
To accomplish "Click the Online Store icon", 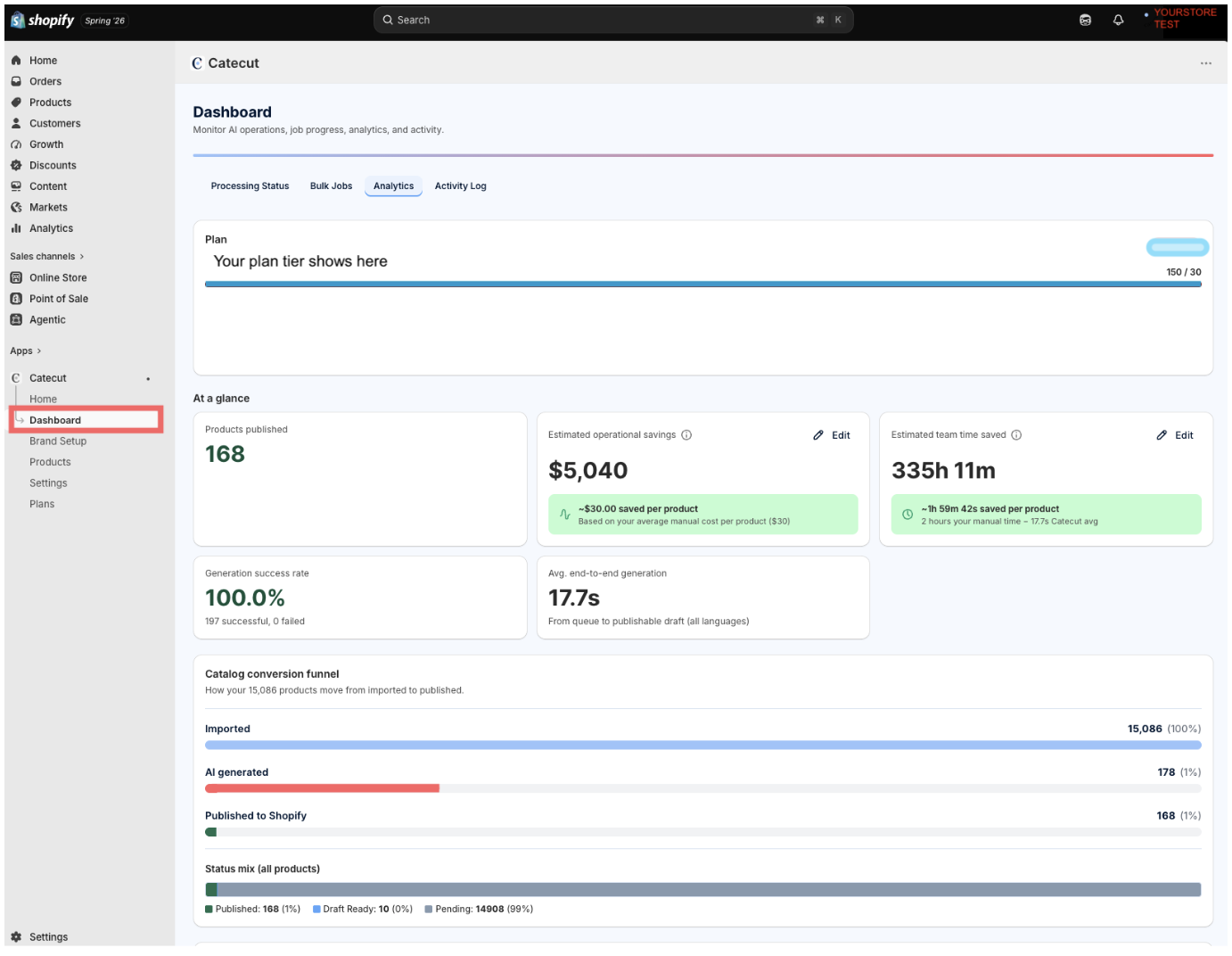I will tap(16, 277).
